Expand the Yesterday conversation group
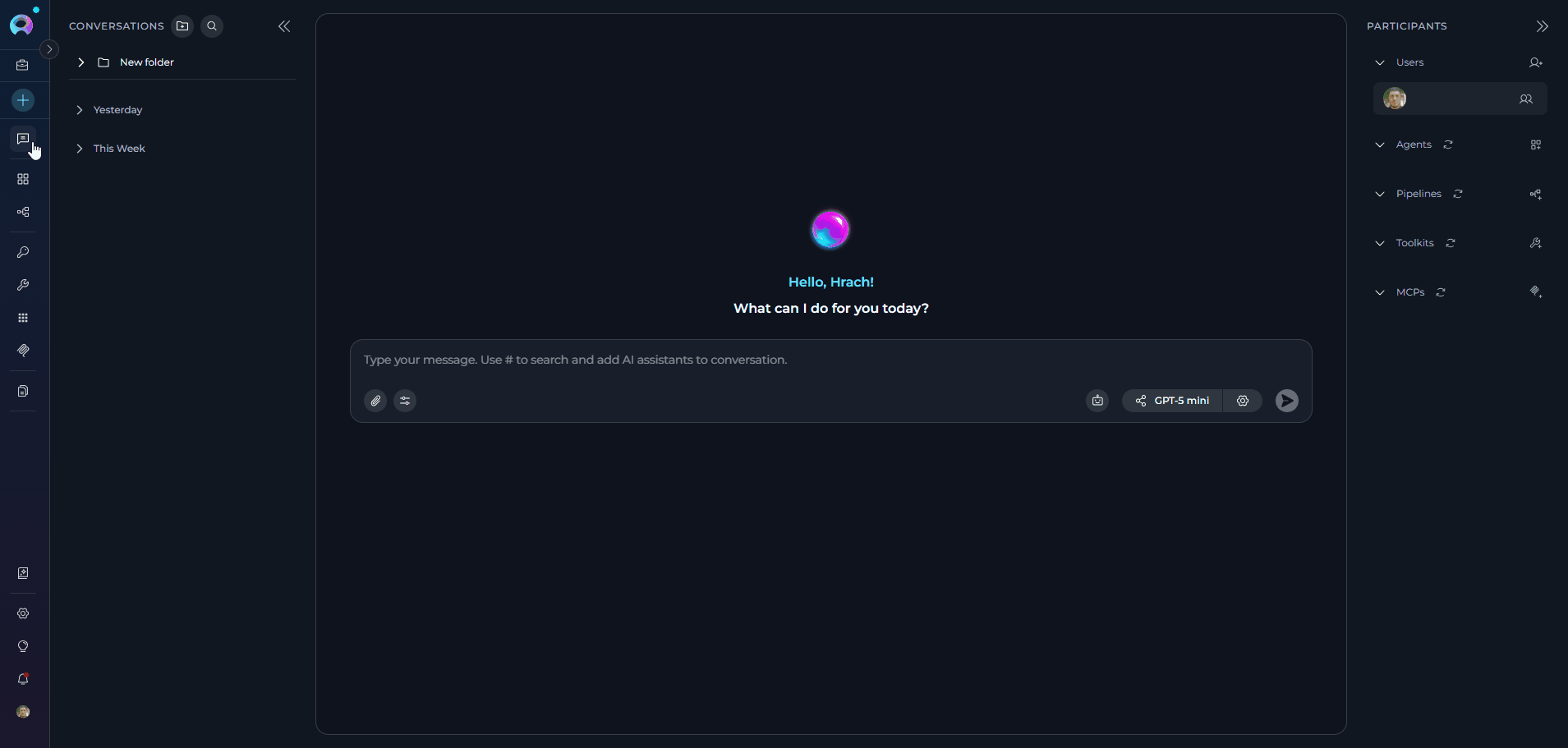The height and width of the screenshot is (748, 1568). tap(80, 109)
